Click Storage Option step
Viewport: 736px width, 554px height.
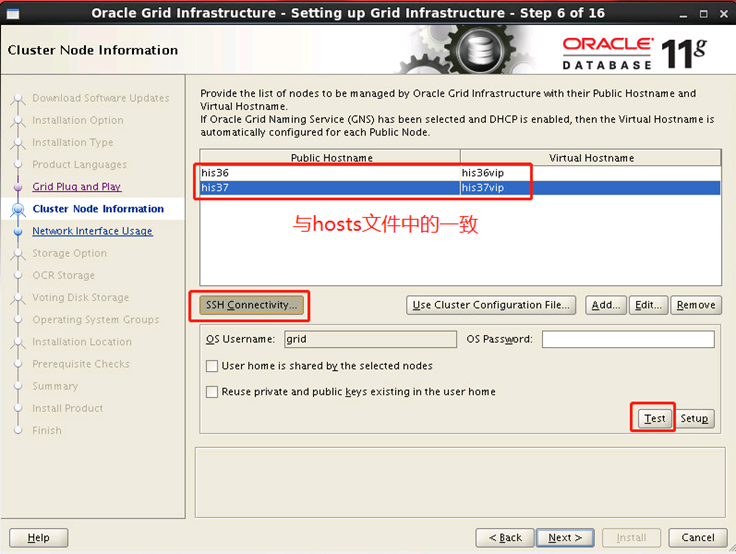click(69, 253)
